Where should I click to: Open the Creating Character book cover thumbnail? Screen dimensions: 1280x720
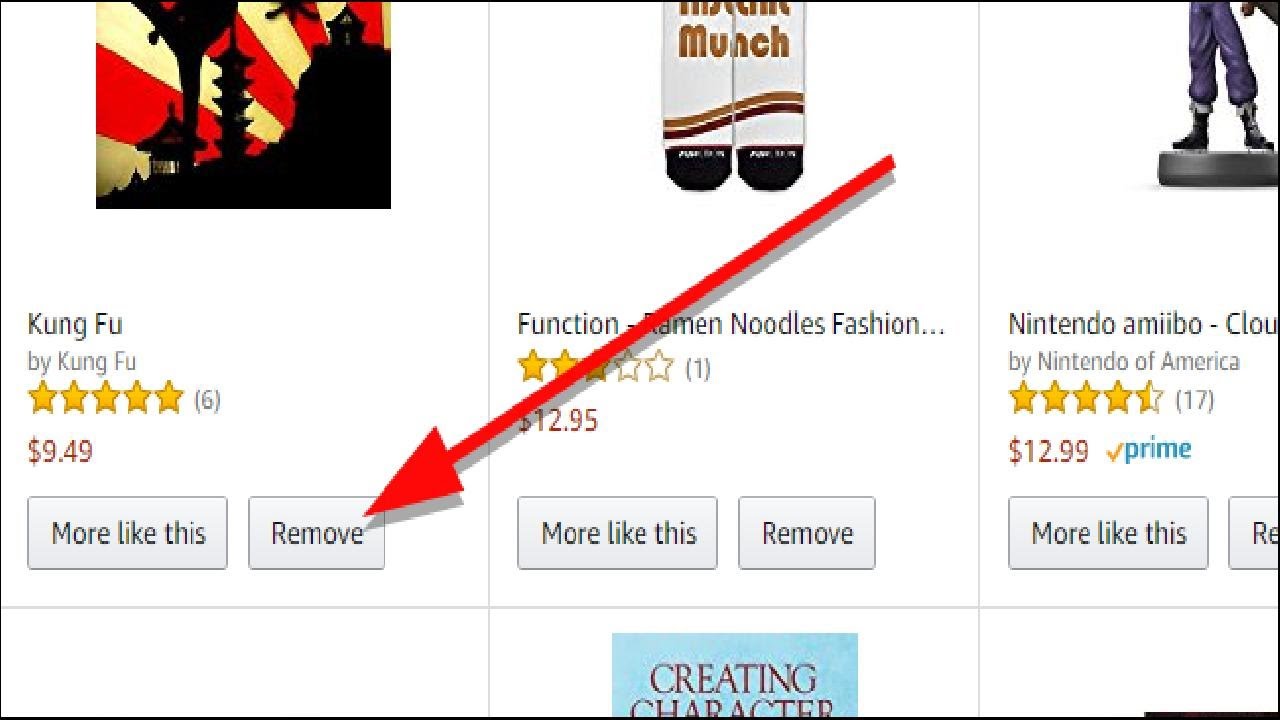735,675
